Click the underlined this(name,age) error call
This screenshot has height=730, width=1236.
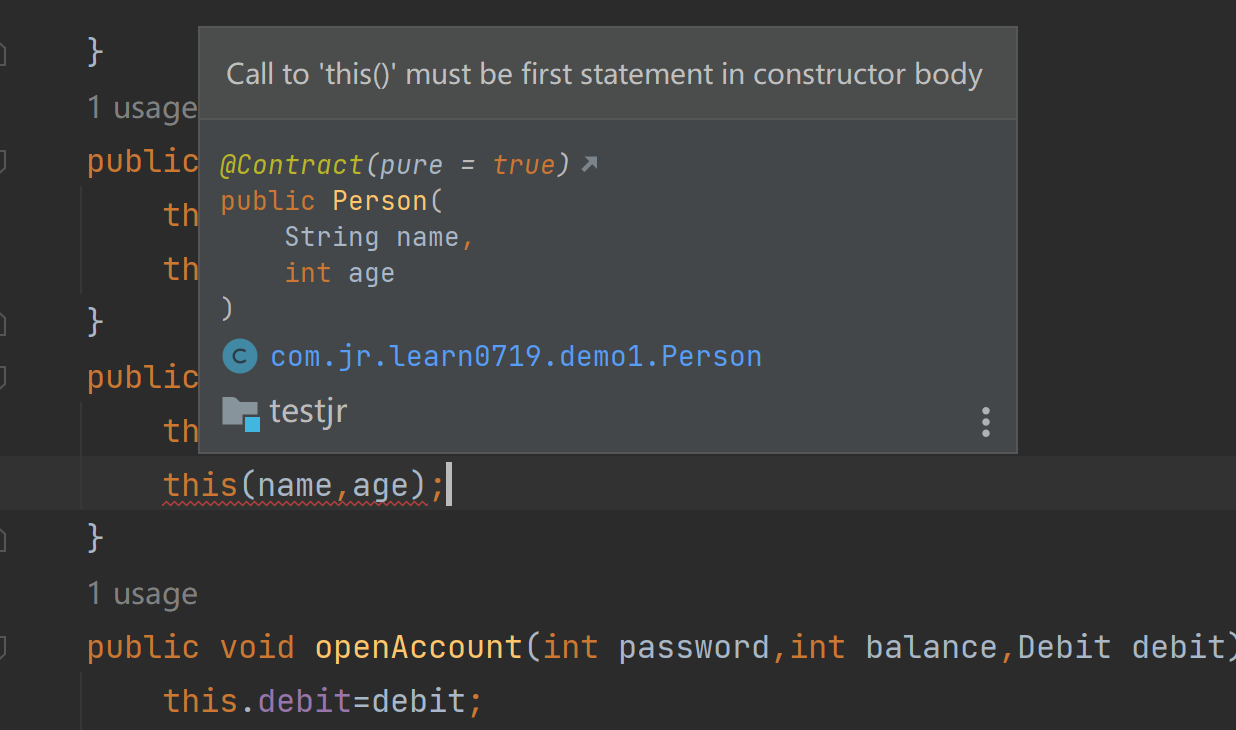[x=297, y=486]
